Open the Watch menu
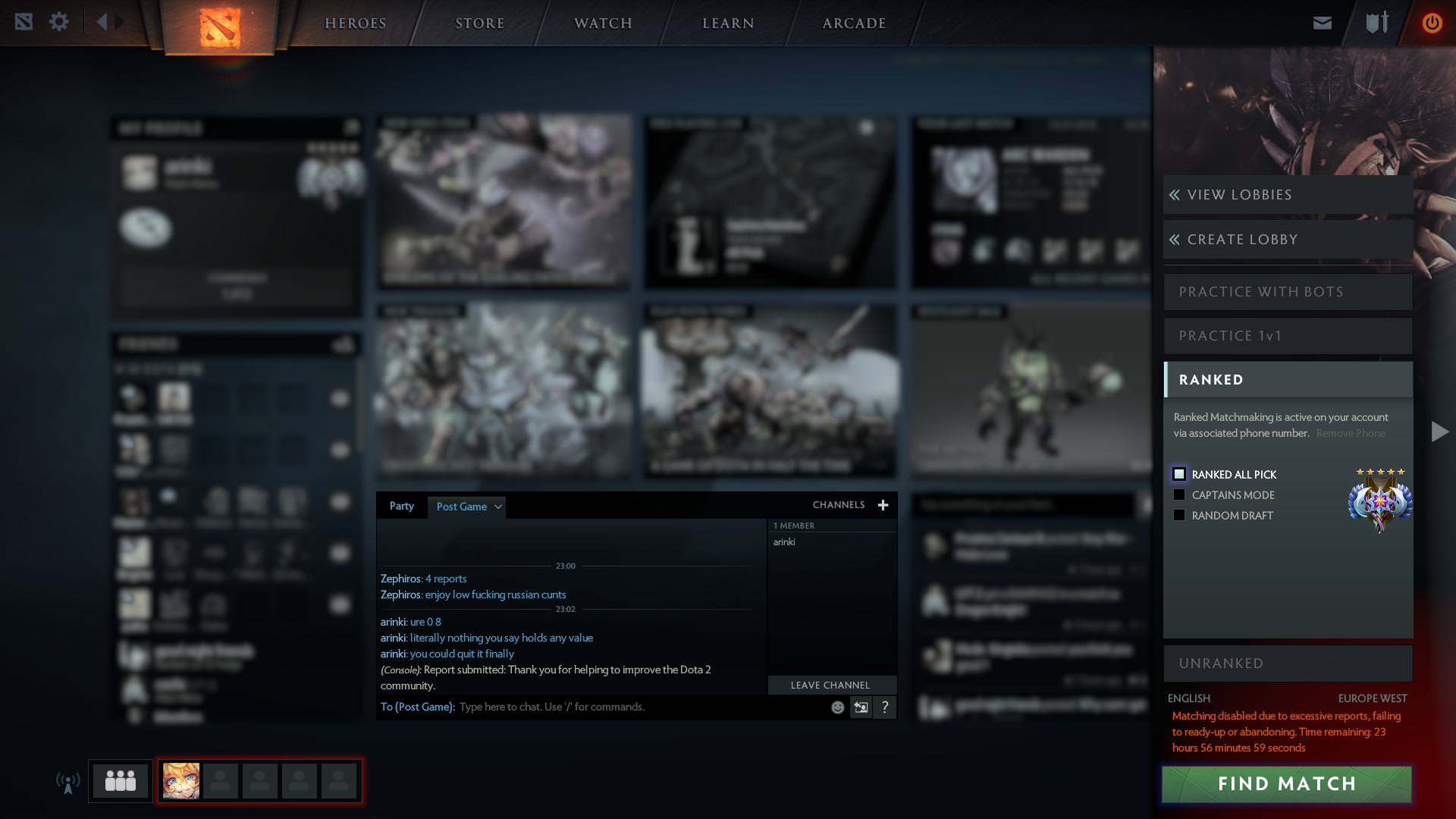Image resolution: width=1456 pixels, height=819 pixels. (603, 24)
